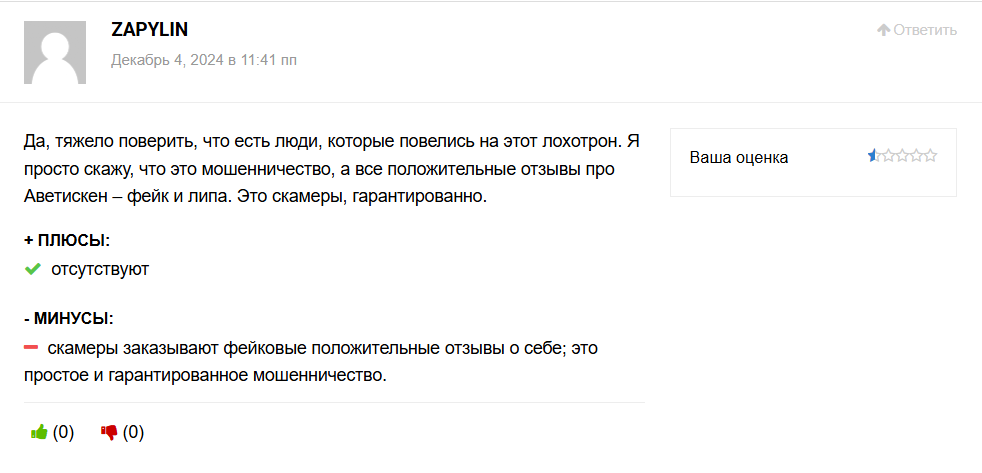
Task: Open the ZAPYLIN username
Action: 149,30
